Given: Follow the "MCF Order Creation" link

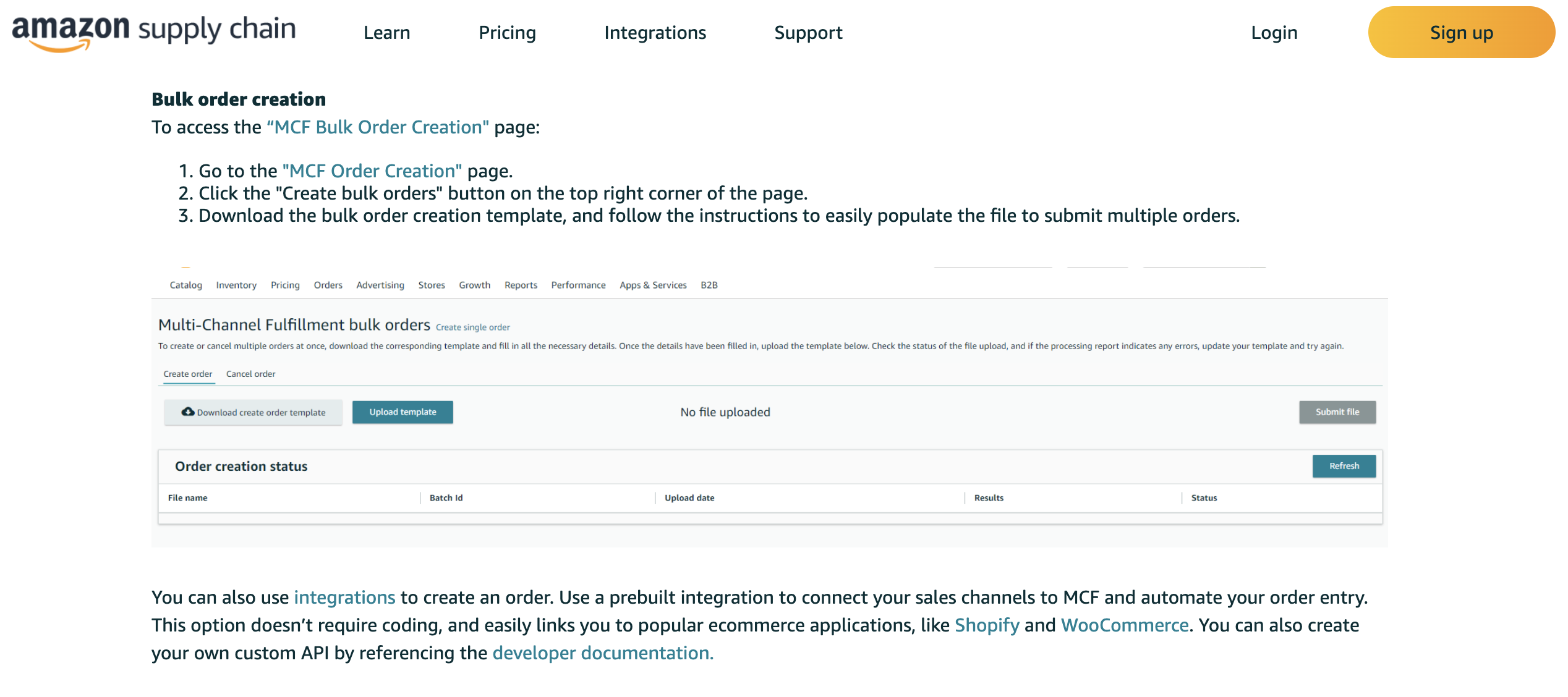Looking at the screenshot, I should coord(372,171).
